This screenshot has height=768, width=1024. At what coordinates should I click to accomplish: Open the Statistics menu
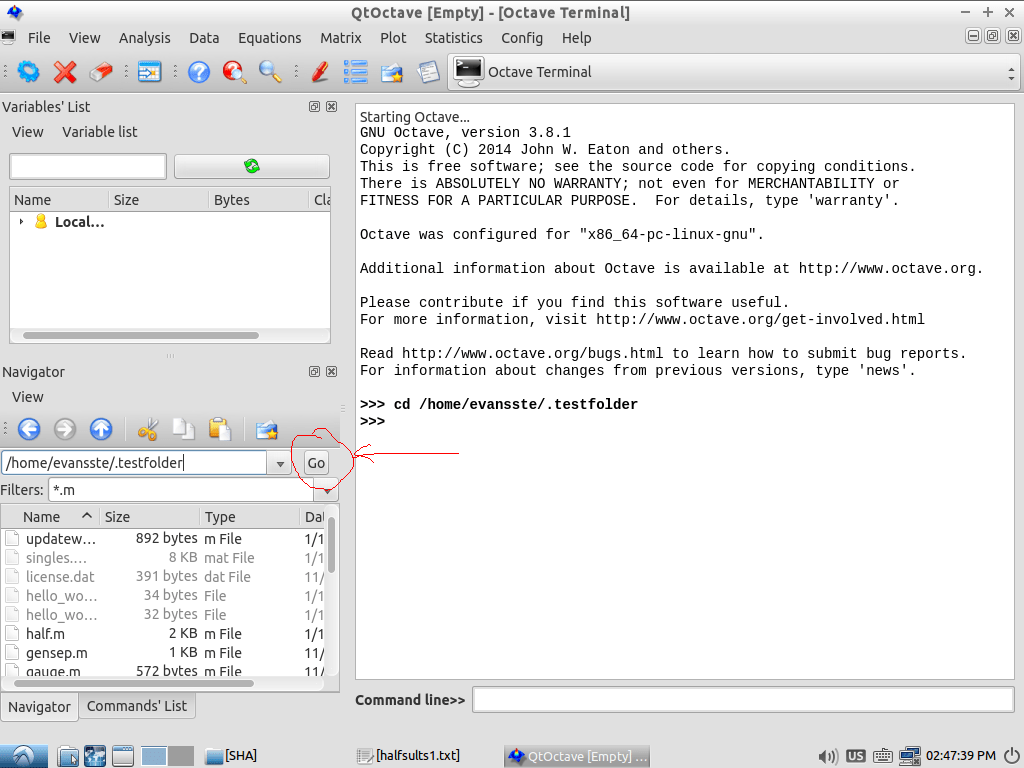coord(453,38)
